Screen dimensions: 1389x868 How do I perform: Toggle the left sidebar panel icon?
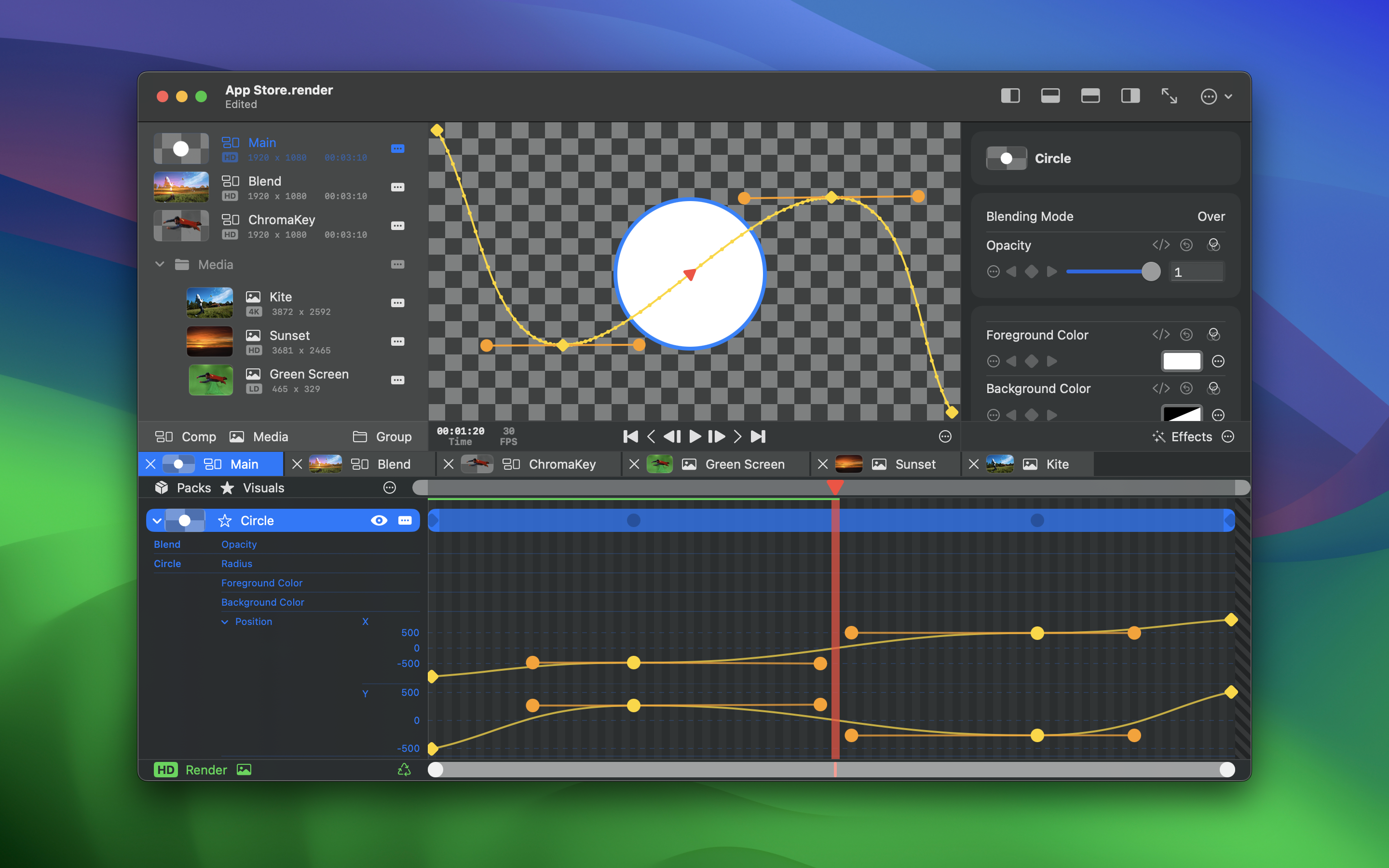1010,96
